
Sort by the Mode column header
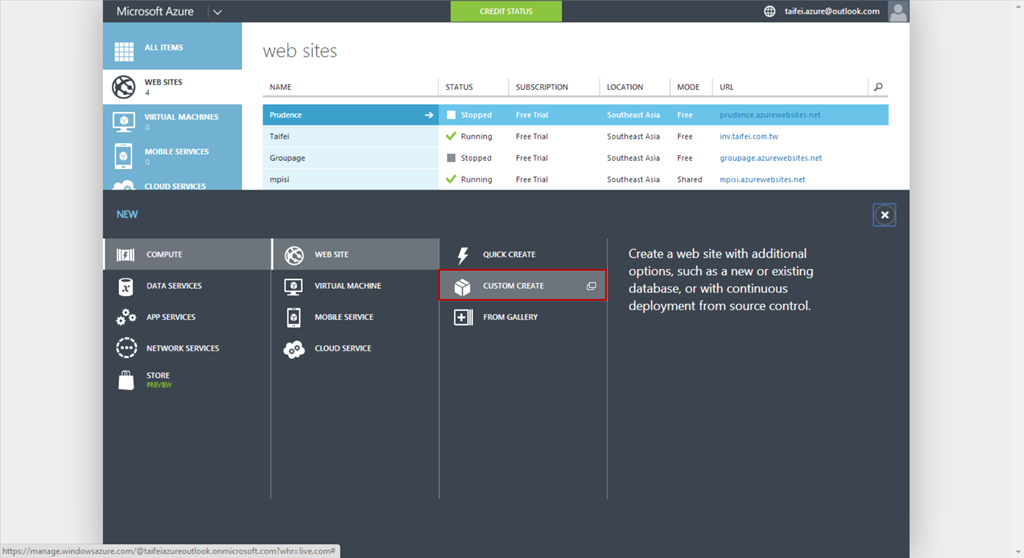pyautogui.click(x=688, y=87)
